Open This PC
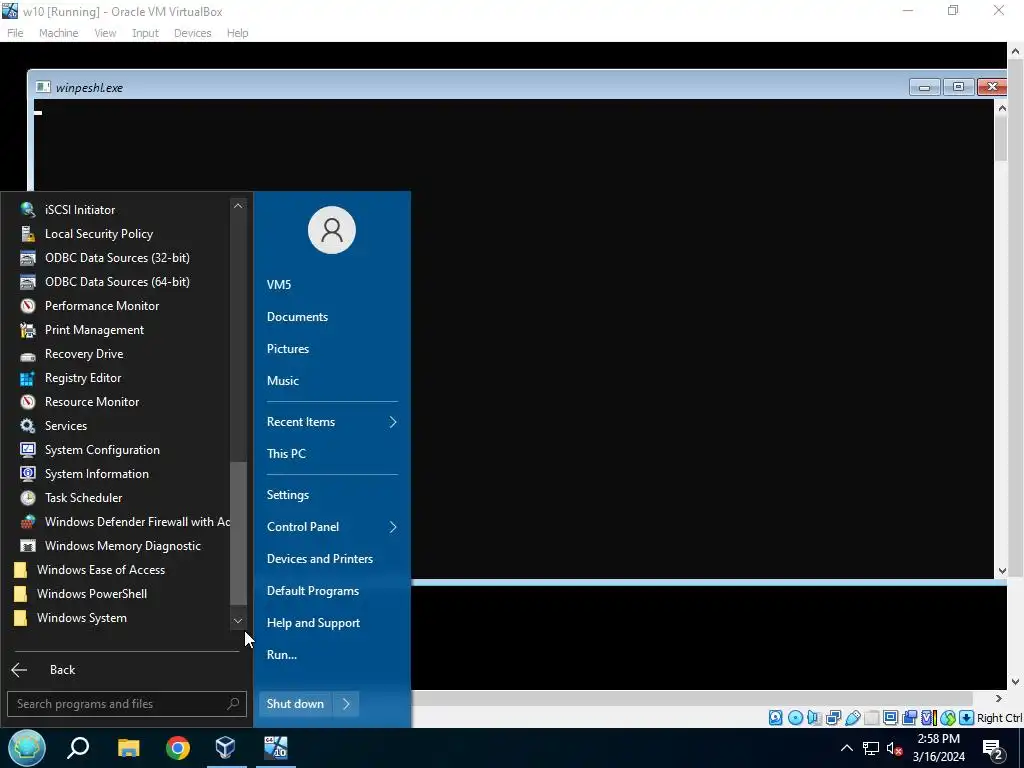Screen dimensions: 1024x768 (x=286, y=454)
